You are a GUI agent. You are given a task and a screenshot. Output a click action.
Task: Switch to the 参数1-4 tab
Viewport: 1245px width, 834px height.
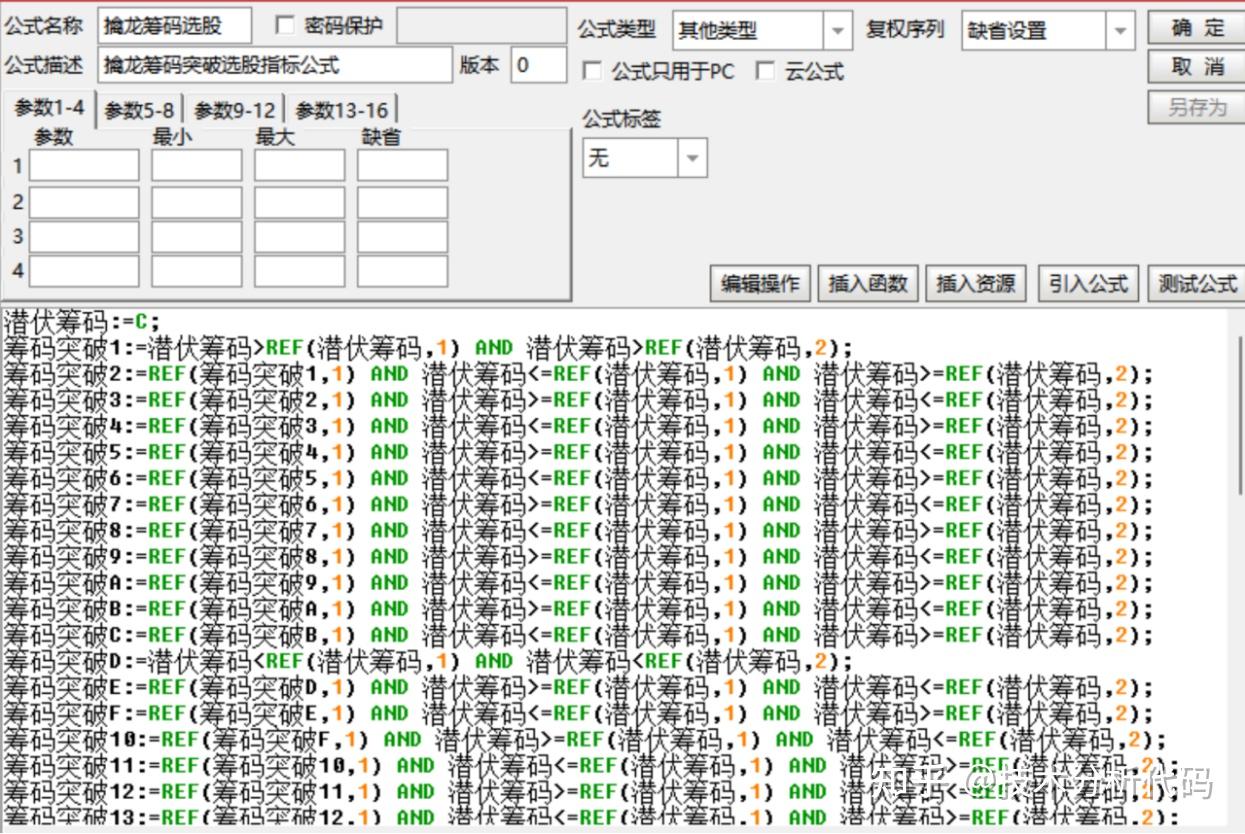(49, 108)
